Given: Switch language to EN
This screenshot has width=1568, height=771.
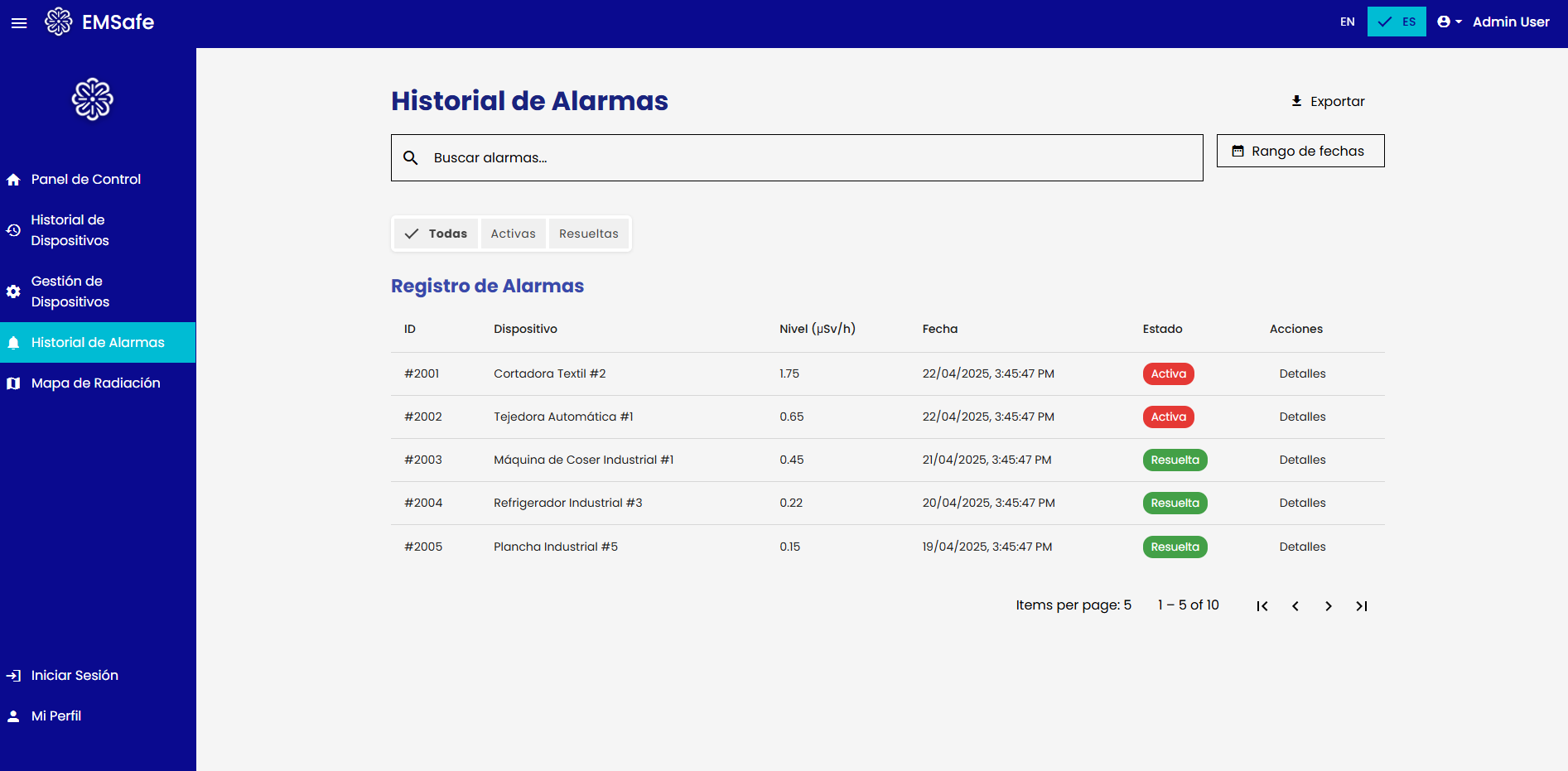Looking at the screenshot, I should point(1348,22).
